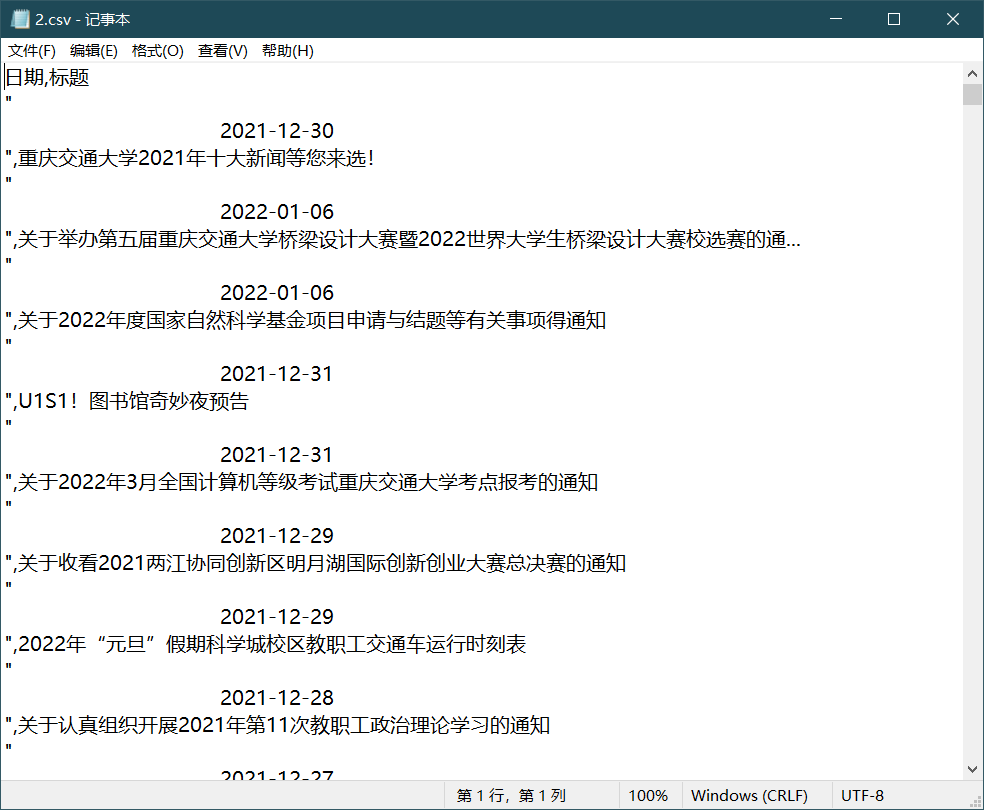Click the window resize grip in status bar corner
The width and height of the screenshot is (984, 810).
pyautogui.click(x=976, y=802)
